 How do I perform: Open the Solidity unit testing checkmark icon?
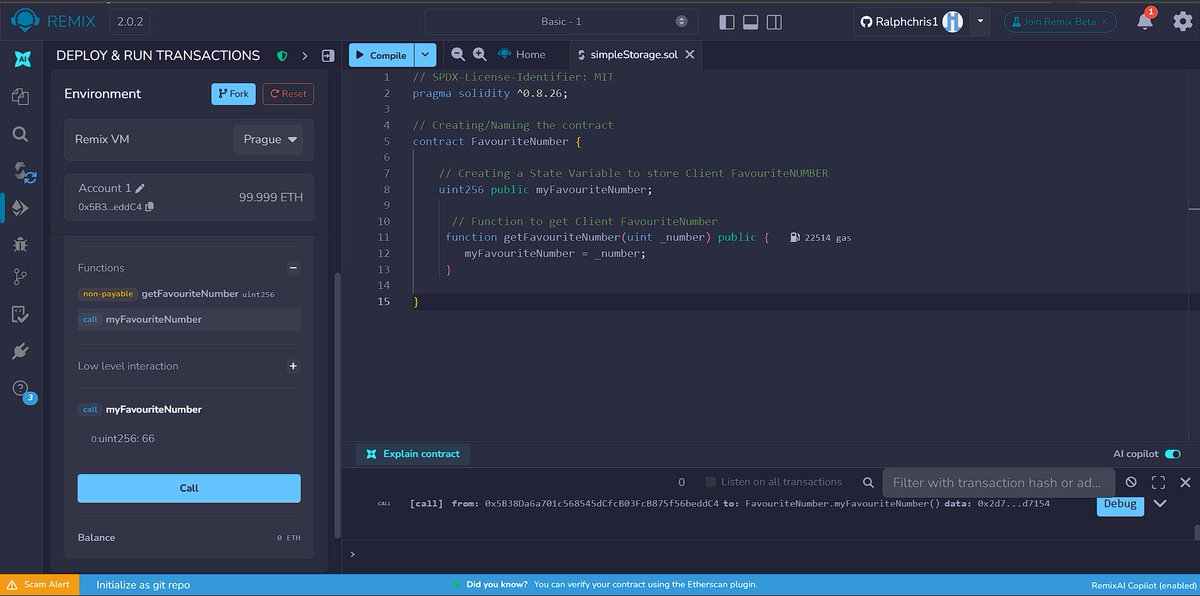coord(20,315)
